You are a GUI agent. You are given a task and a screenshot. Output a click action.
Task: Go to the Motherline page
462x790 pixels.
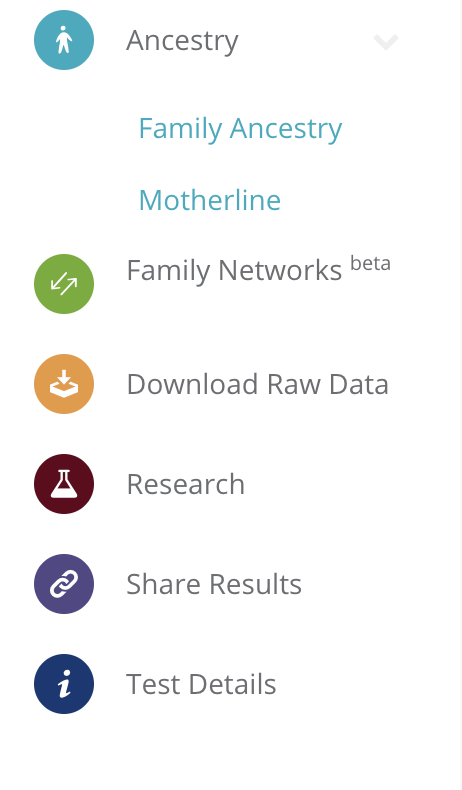pyautogui.click(x=210, y=200)
